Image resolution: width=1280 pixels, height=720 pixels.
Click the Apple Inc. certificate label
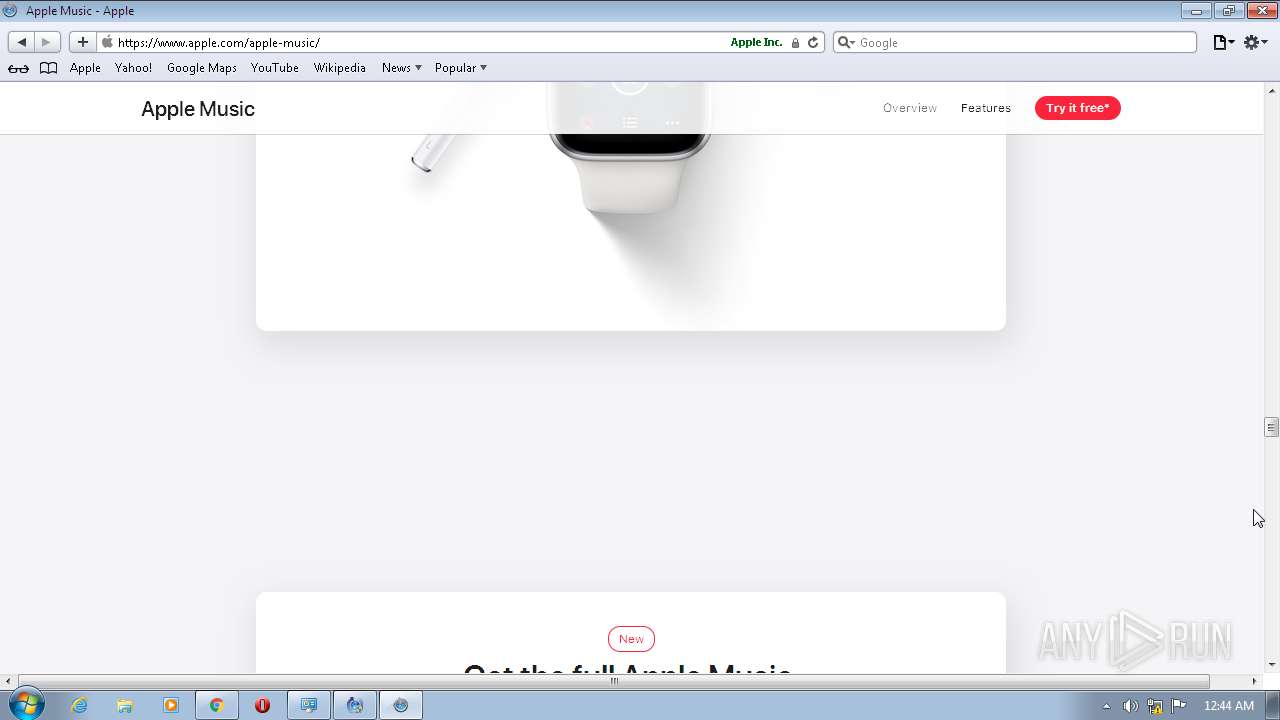[756, 43]
